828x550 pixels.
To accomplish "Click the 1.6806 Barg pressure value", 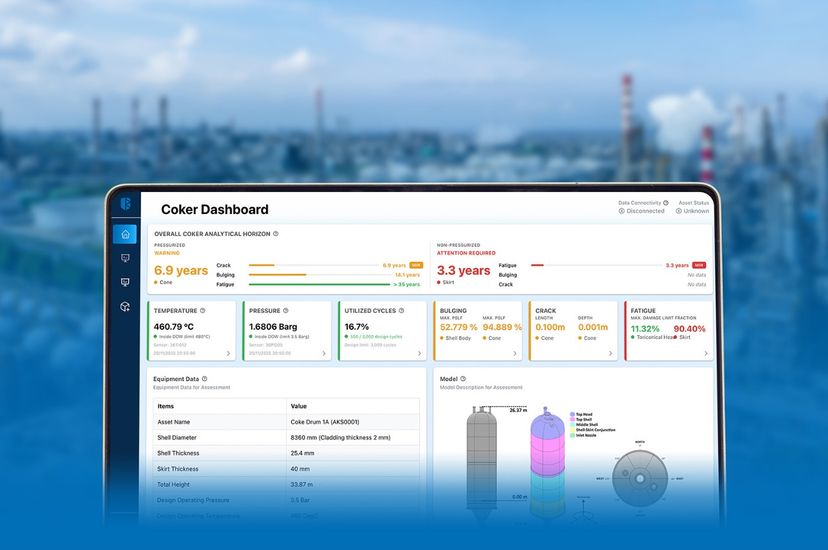I will (x=273, y=327).
